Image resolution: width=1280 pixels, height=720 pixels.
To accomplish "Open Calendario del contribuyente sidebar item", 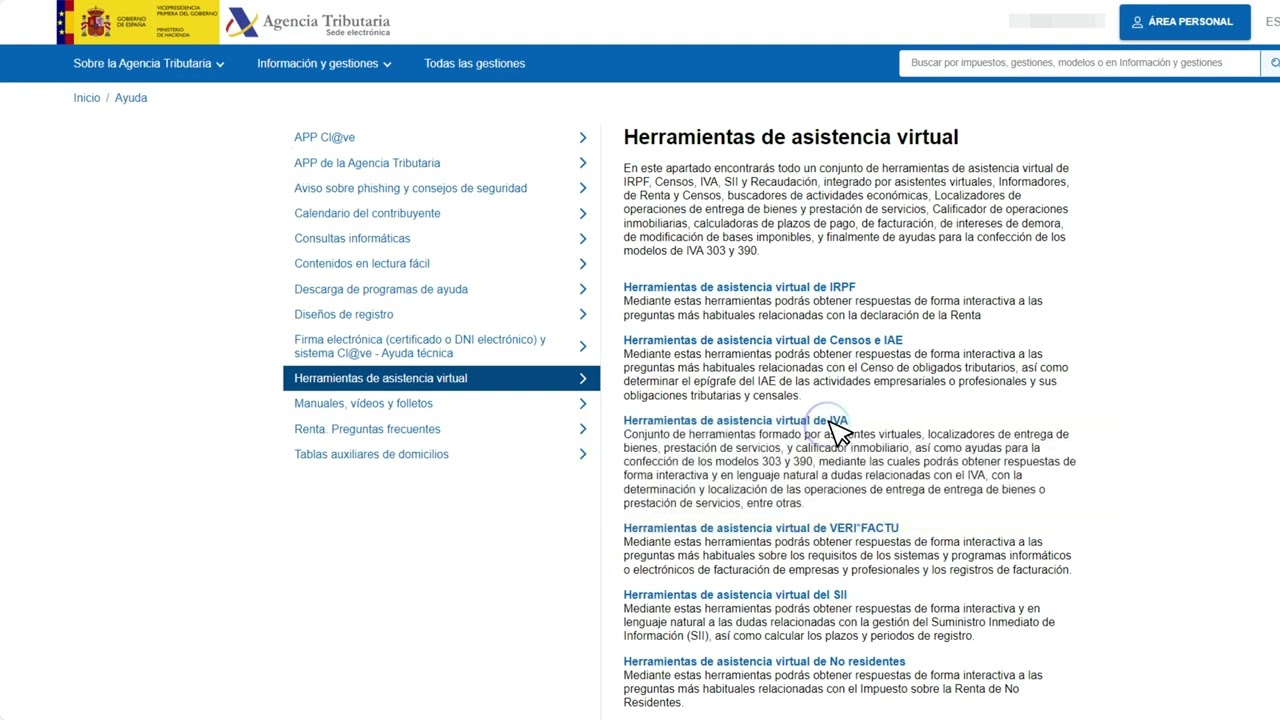I will tap(367, 213).
